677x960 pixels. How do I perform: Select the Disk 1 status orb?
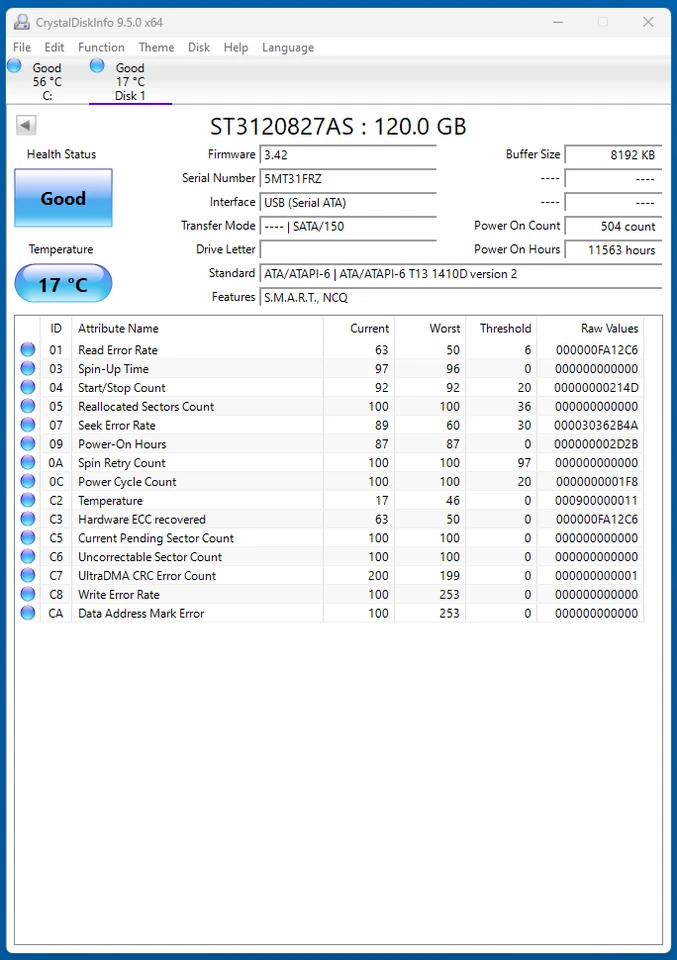pyautogui.click(x=97, y=66)
